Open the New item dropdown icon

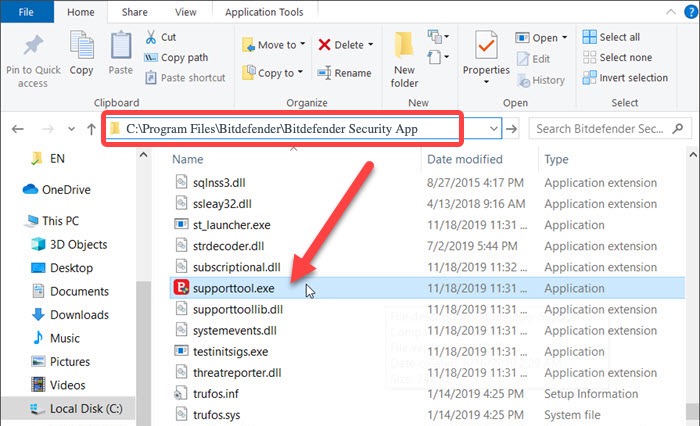pyautogui.click(x=438, y=37)
